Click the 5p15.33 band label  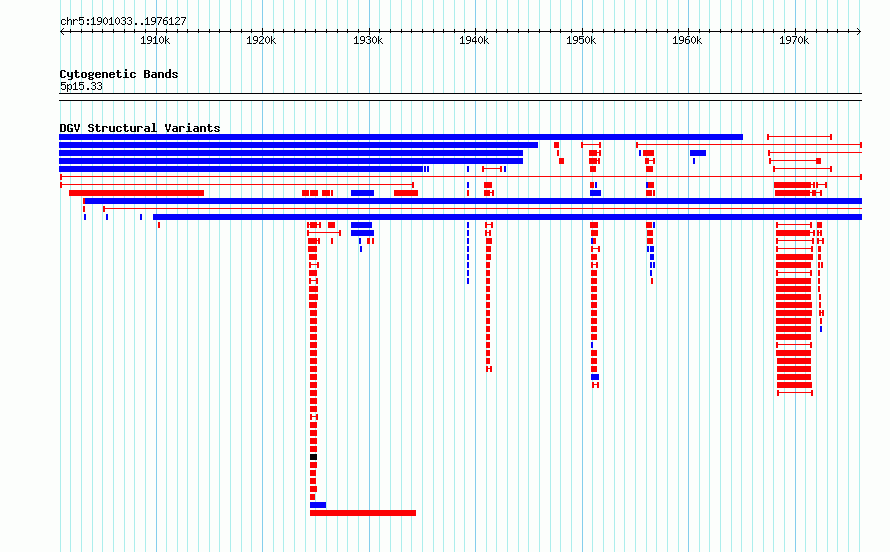click(81, 86)
